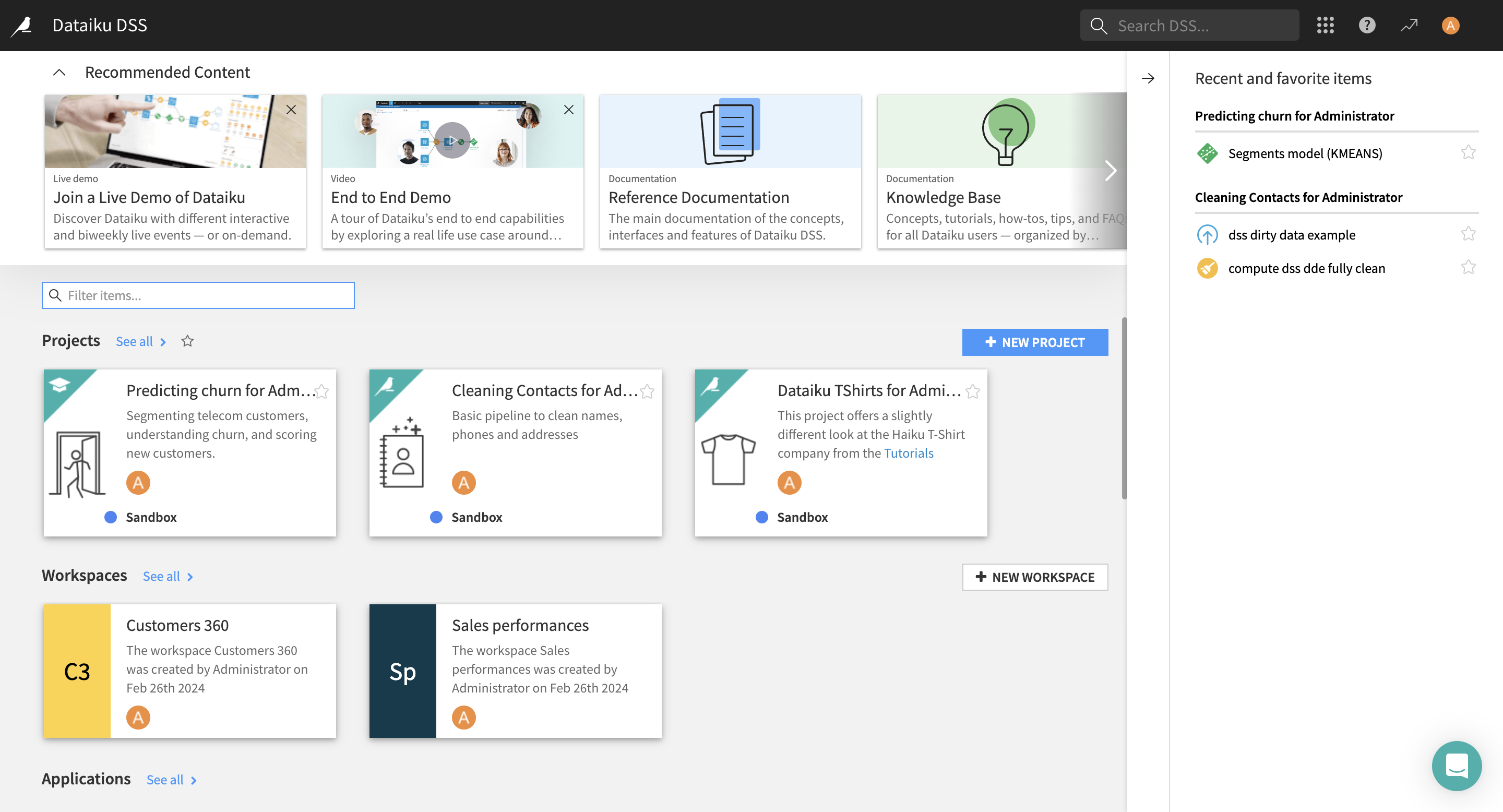The image size is (1503, 812).
Task: Collapse the Recent and favorite items panel
Action: pos(1148,79)
